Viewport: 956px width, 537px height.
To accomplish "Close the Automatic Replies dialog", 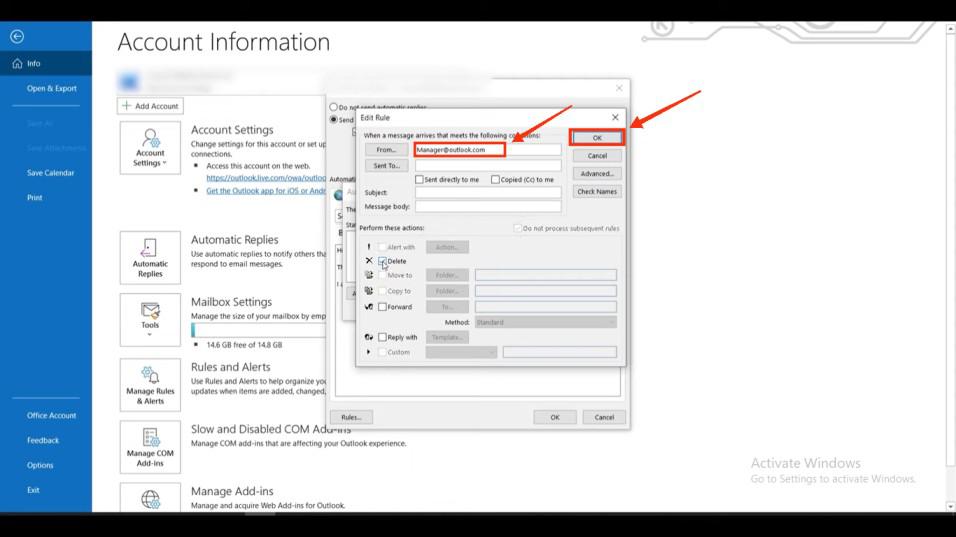I will click(619, 88).
